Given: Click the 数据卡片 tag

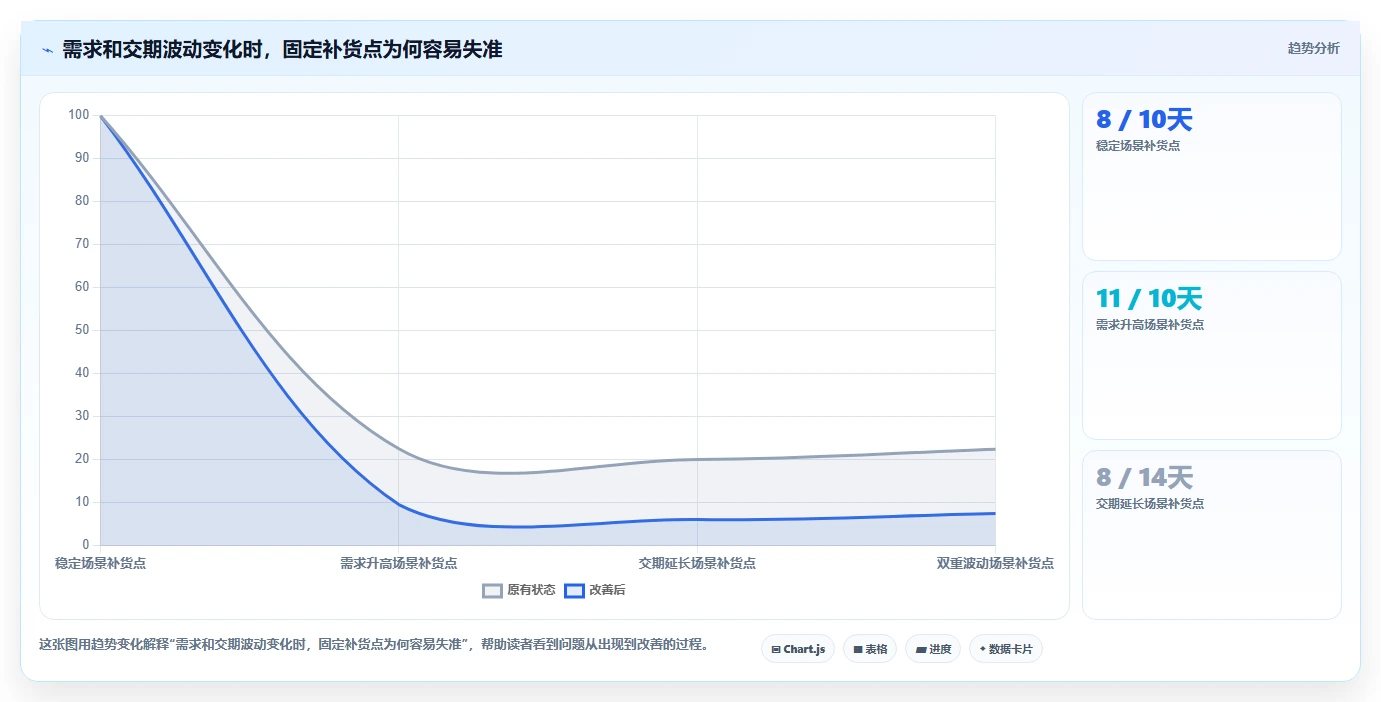Looking at the screenshot, I should coord(1006,649).
